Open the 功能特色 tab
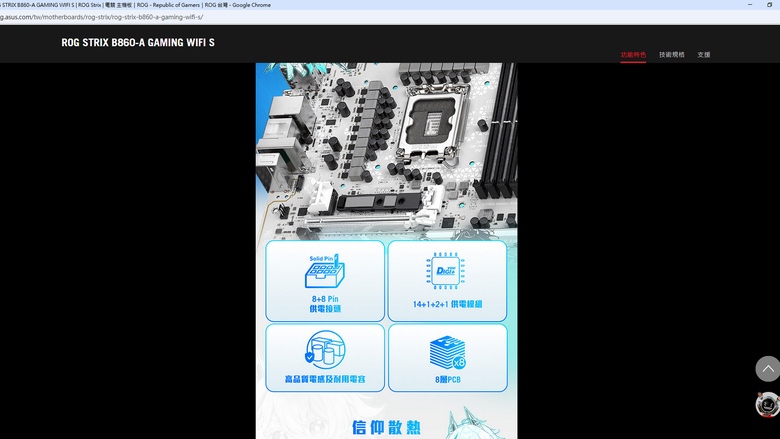This screenshot has height=439, width=780. point(633,55)
